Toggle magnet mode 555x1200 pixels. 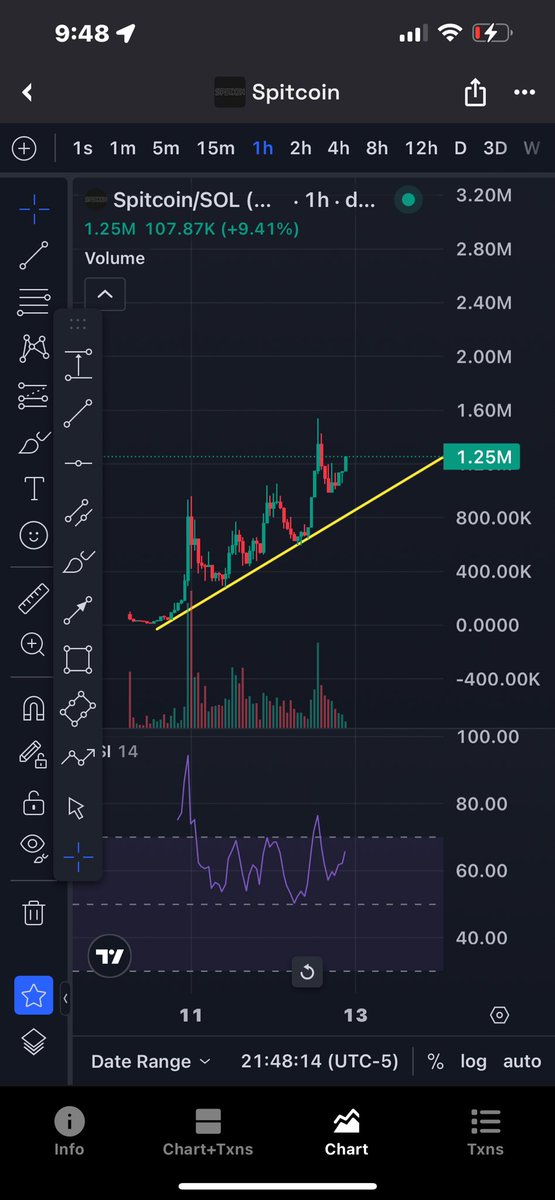click(x=34, y=708)
